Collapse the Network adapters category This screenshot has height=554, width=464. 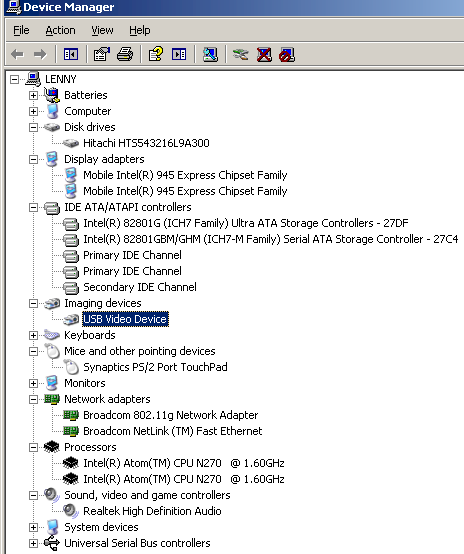pyautogui.click(x=33, y=399)
